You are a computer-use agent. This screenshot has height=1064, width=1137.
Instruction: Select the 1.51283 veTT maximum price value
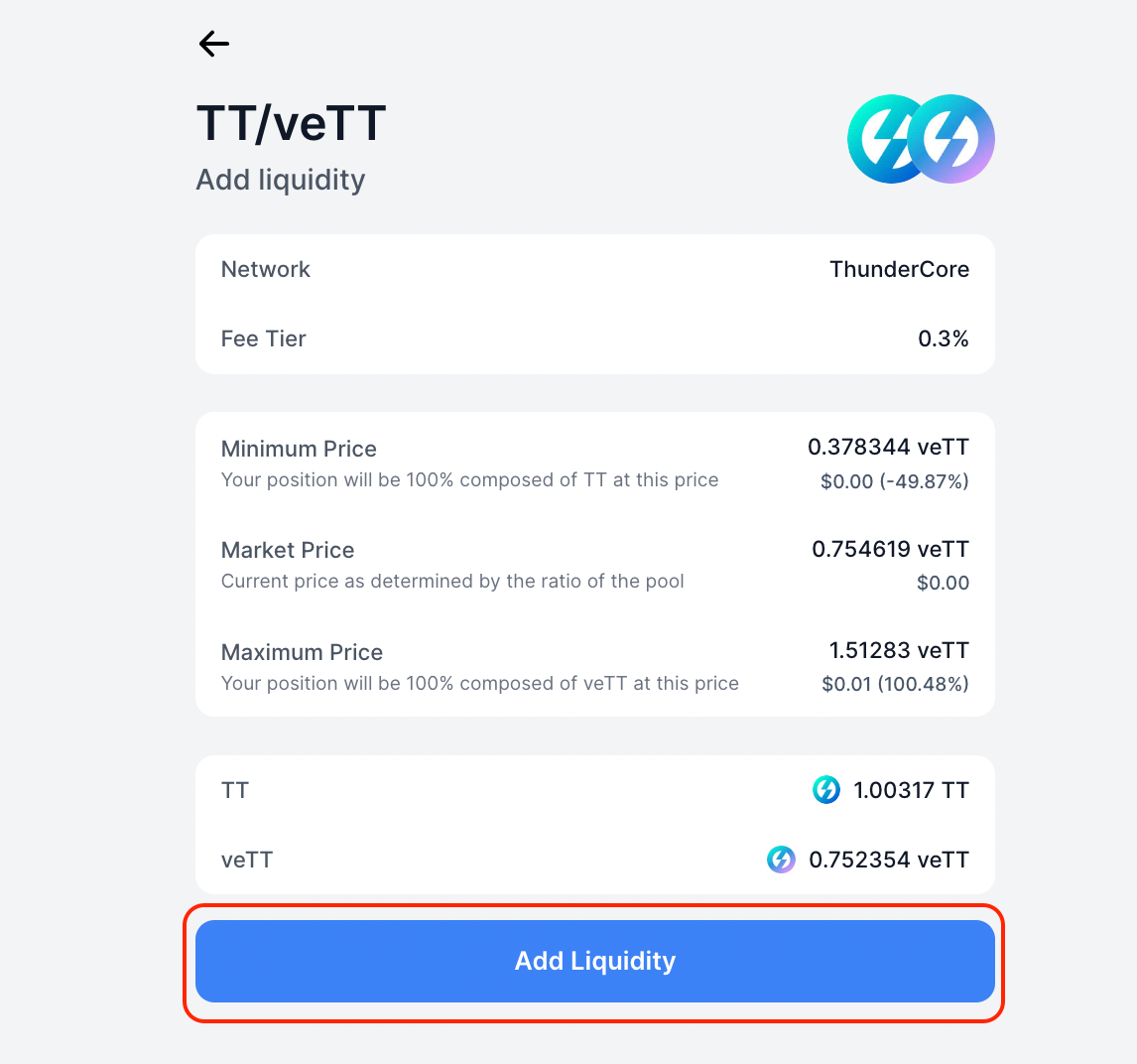click(899, 650)
